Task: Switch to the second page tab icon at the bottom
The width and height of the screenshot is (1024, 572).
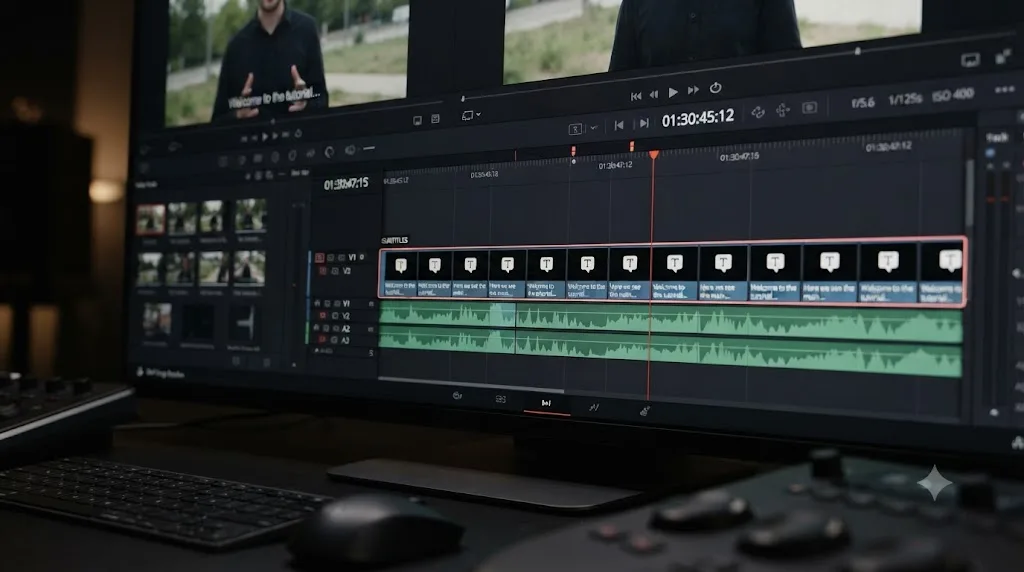Action: click(500, 399)
